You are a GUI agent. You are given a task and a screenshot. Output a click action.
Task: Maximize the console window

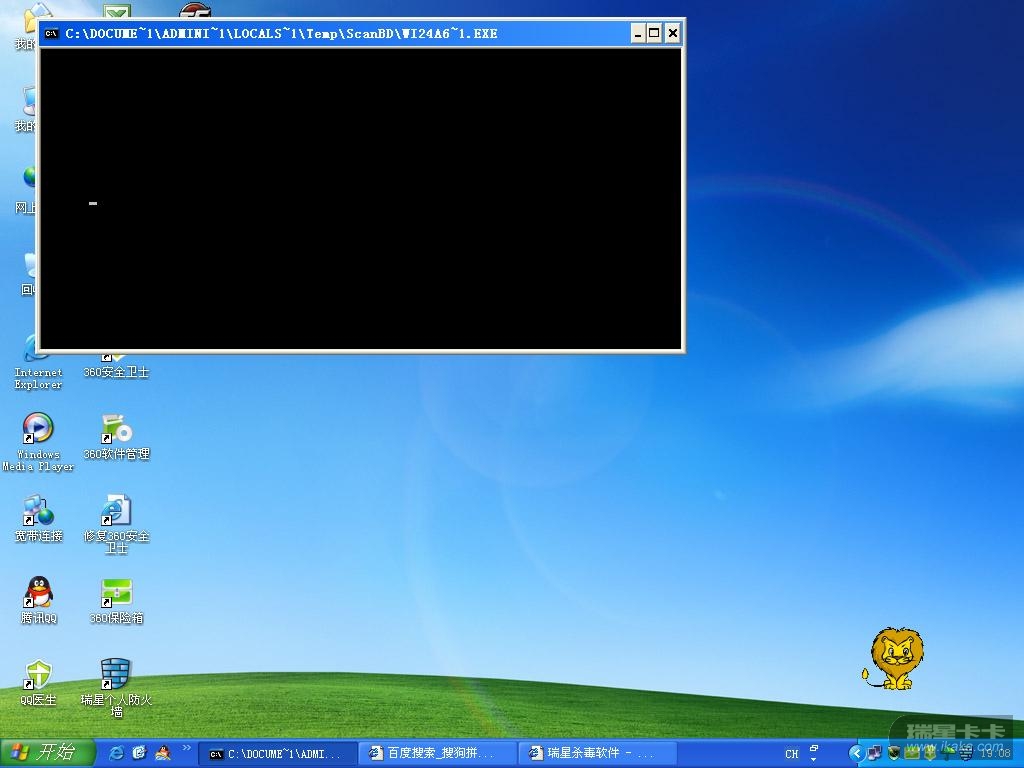[654, 33]
